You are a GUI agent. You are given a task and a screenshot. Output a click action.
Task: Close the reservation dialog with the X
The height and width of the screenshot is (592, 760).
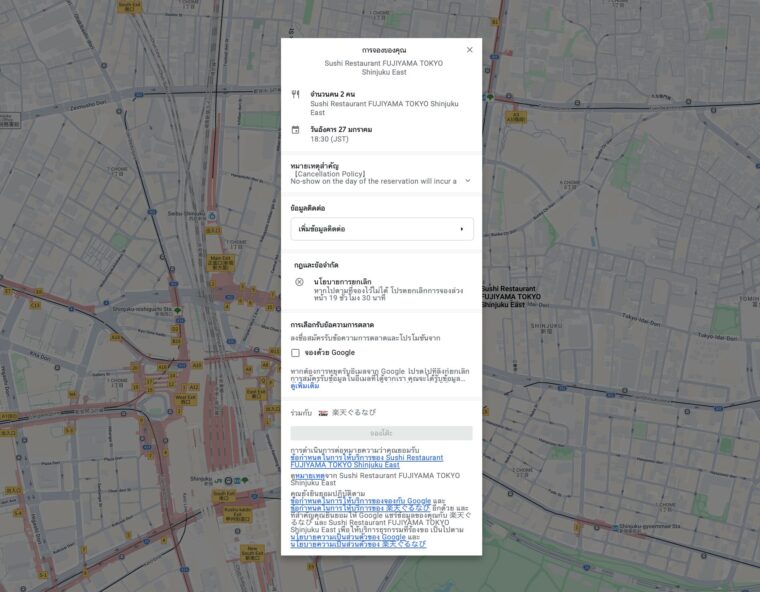pos(470,49)
